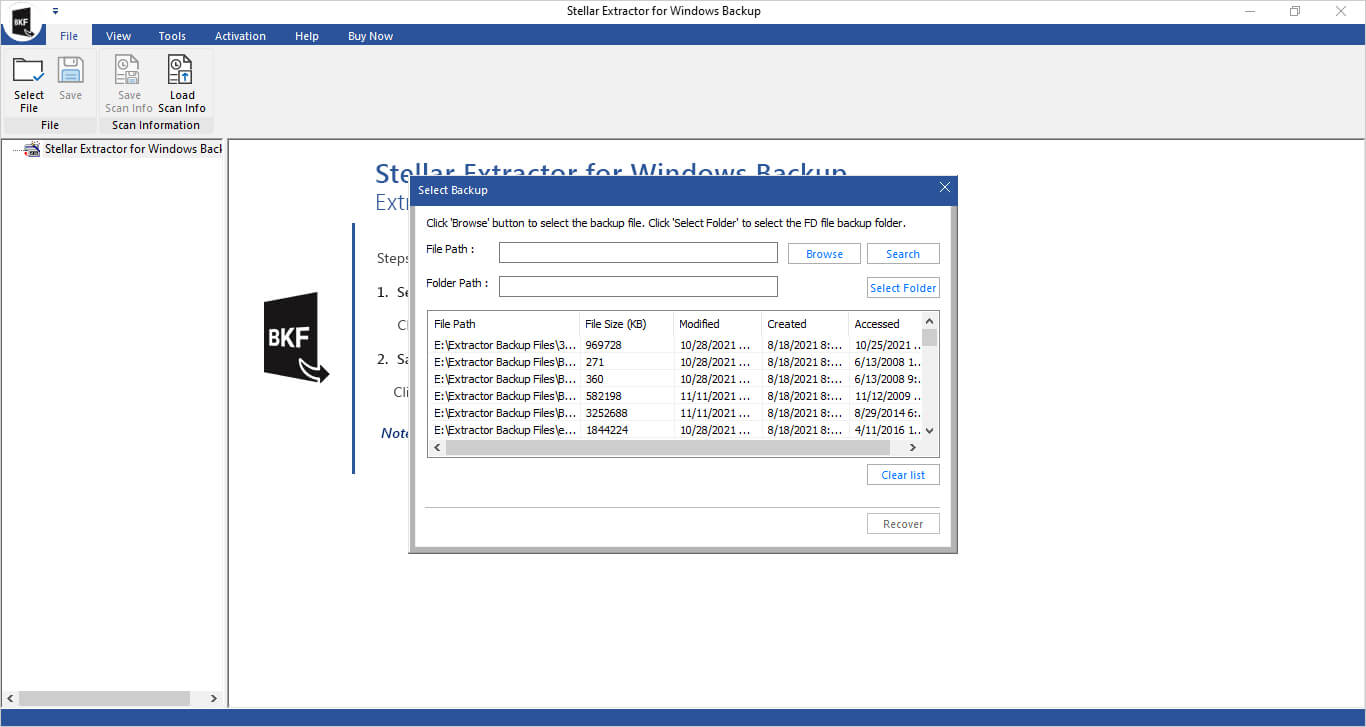Click the Save Scan Info icon
Viewport: 1366px width, 727px height.
pos(128,70)
